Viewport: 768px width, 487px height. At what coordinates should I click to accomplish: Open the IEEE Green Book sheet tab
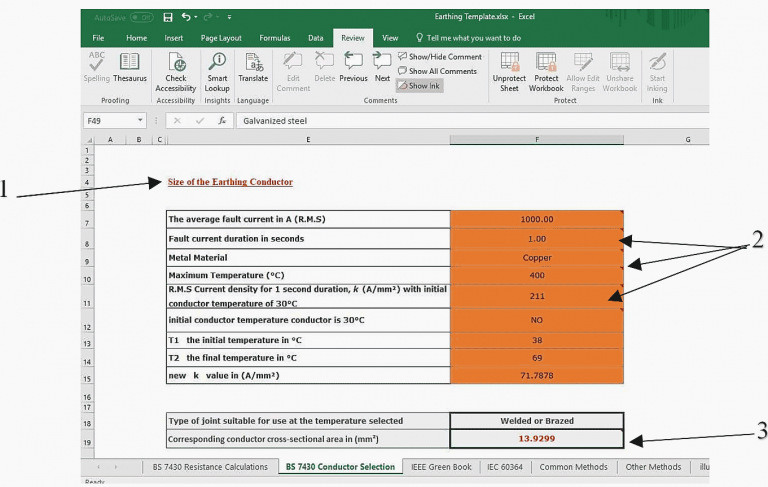(x=441, y=467)
